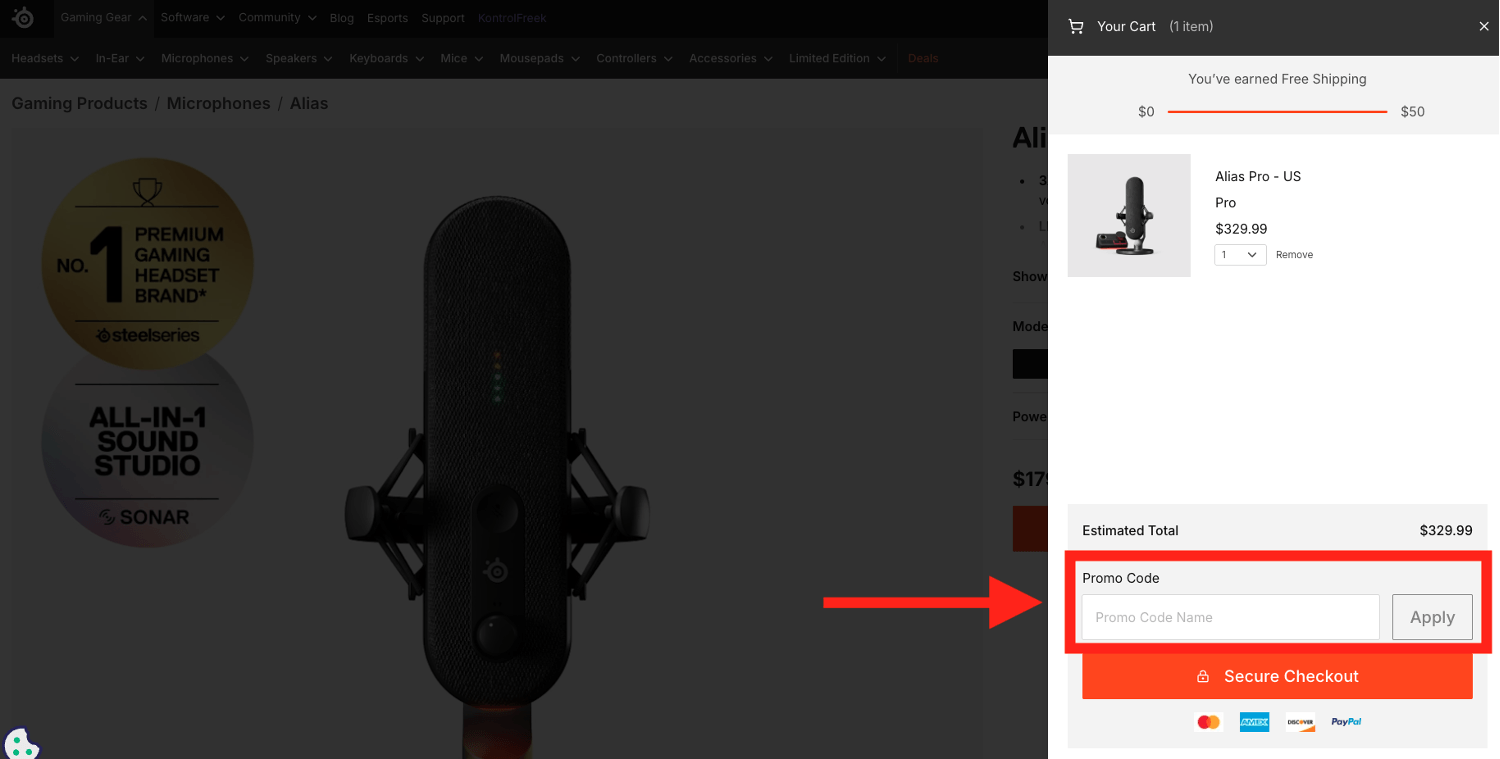Image resolution: width=1500 pixels, height=759 pixels.
Task: Close the cart panel with the X
Action: point(1484,27)
